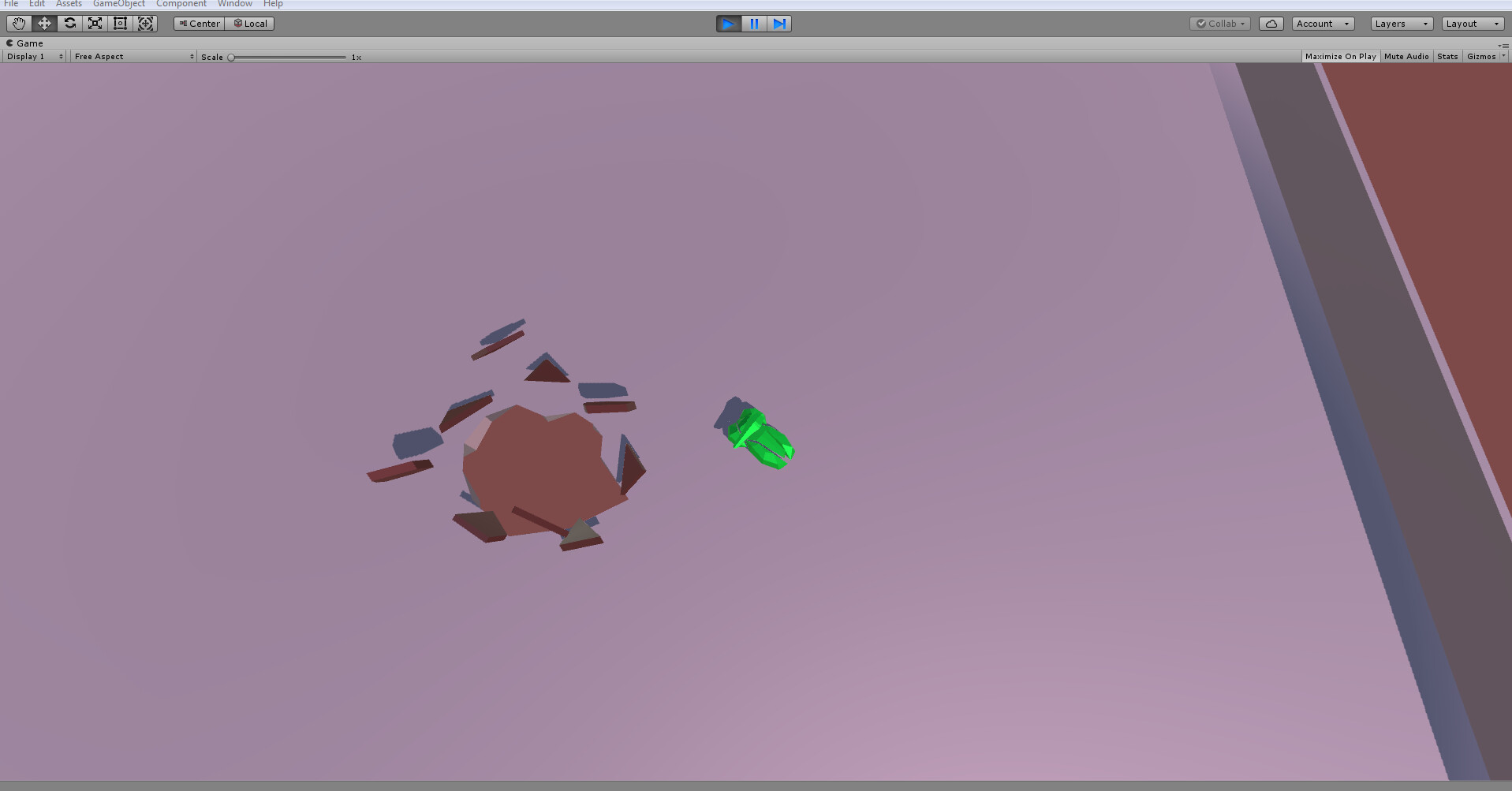
Task: Pause the running game
Action: coord(754,24)
